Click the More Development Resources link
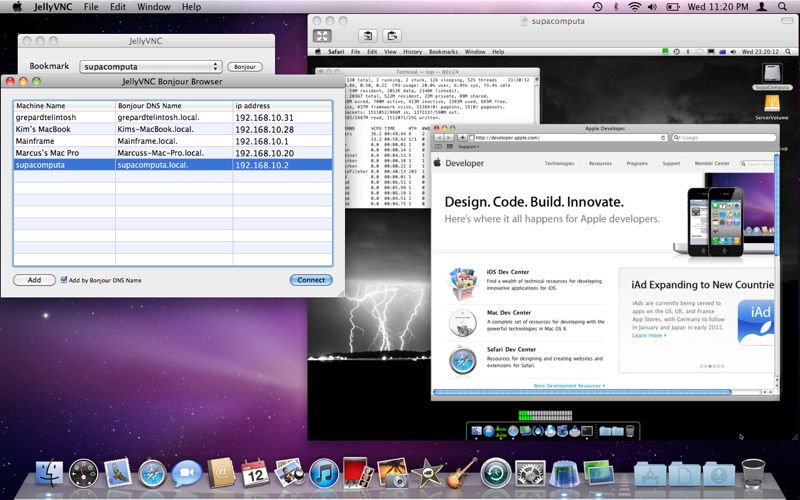800x500 pixels. [569, 386]
